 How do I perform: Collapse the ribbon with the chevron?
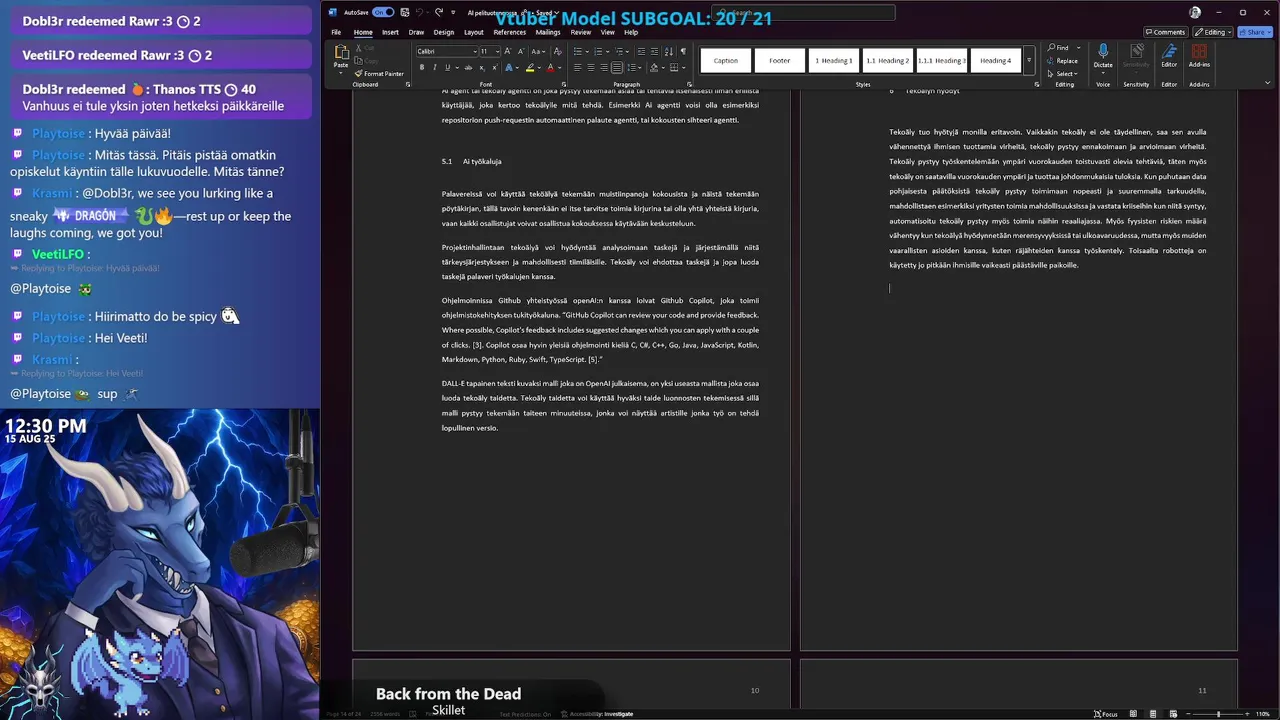(x=1270, y=84)
